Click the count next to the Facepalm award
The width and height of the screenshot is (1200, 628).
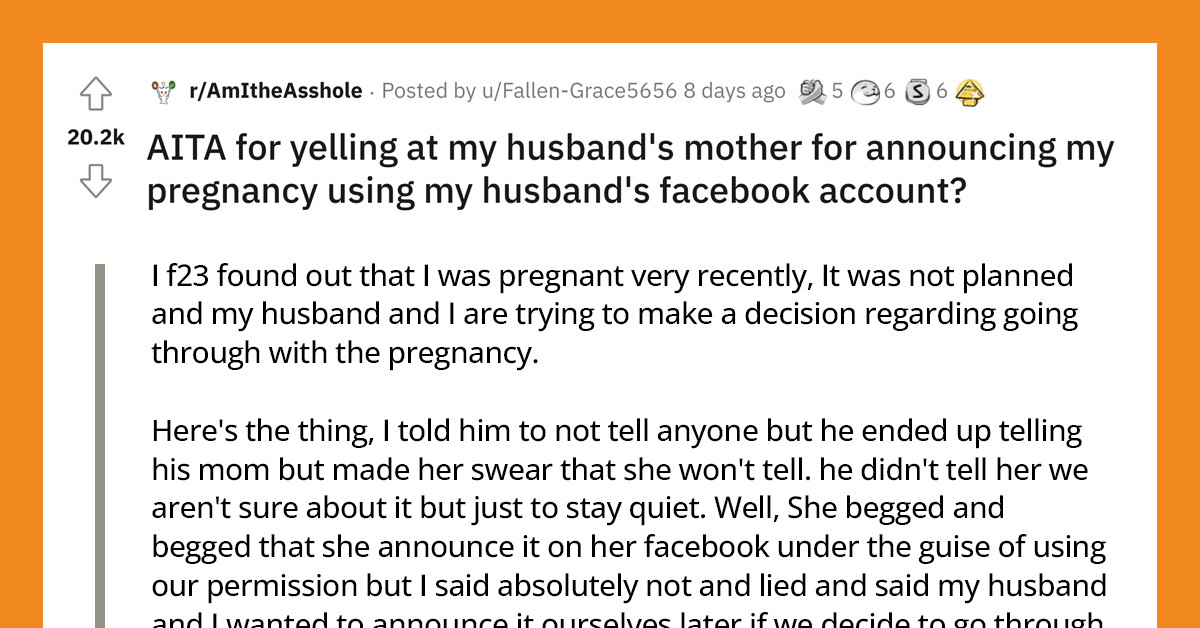(x=889, y=92)
